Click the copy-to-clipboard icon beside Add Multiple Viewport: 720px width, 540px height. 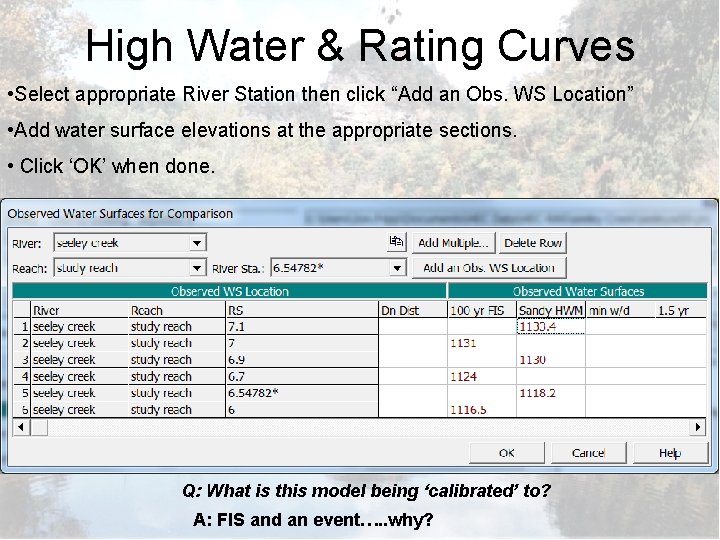pyautogui.click(x=397, y=242)
